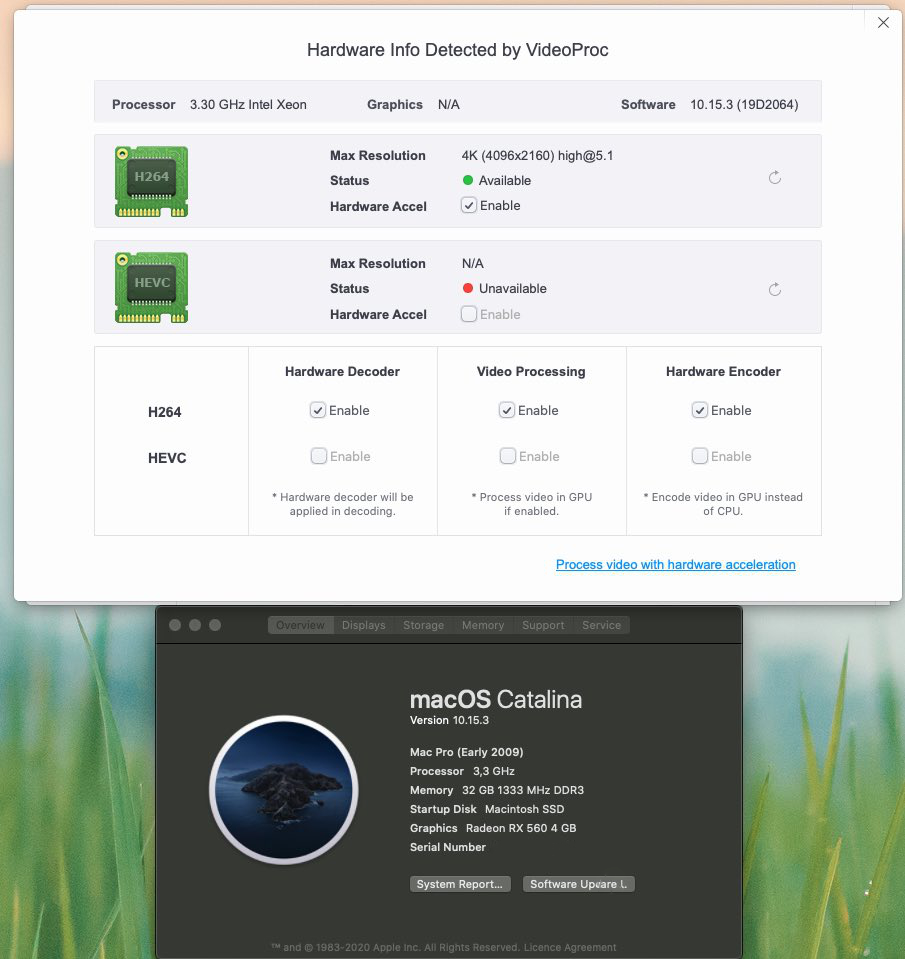Viewport: 905px width, 959px height.
Task: Disable H264 Hardware Accel checkbox in top panel
Action: (468, 206)
